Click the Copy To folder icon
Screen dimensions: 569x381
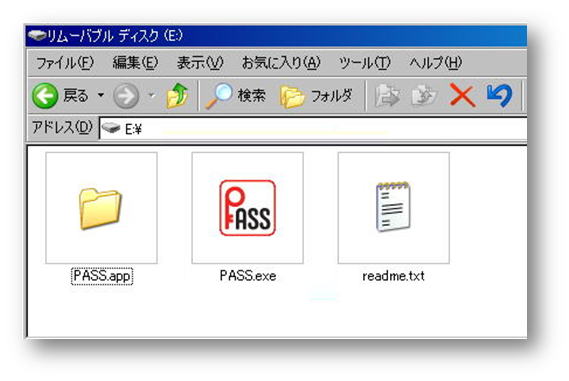[x=424, y=96]
